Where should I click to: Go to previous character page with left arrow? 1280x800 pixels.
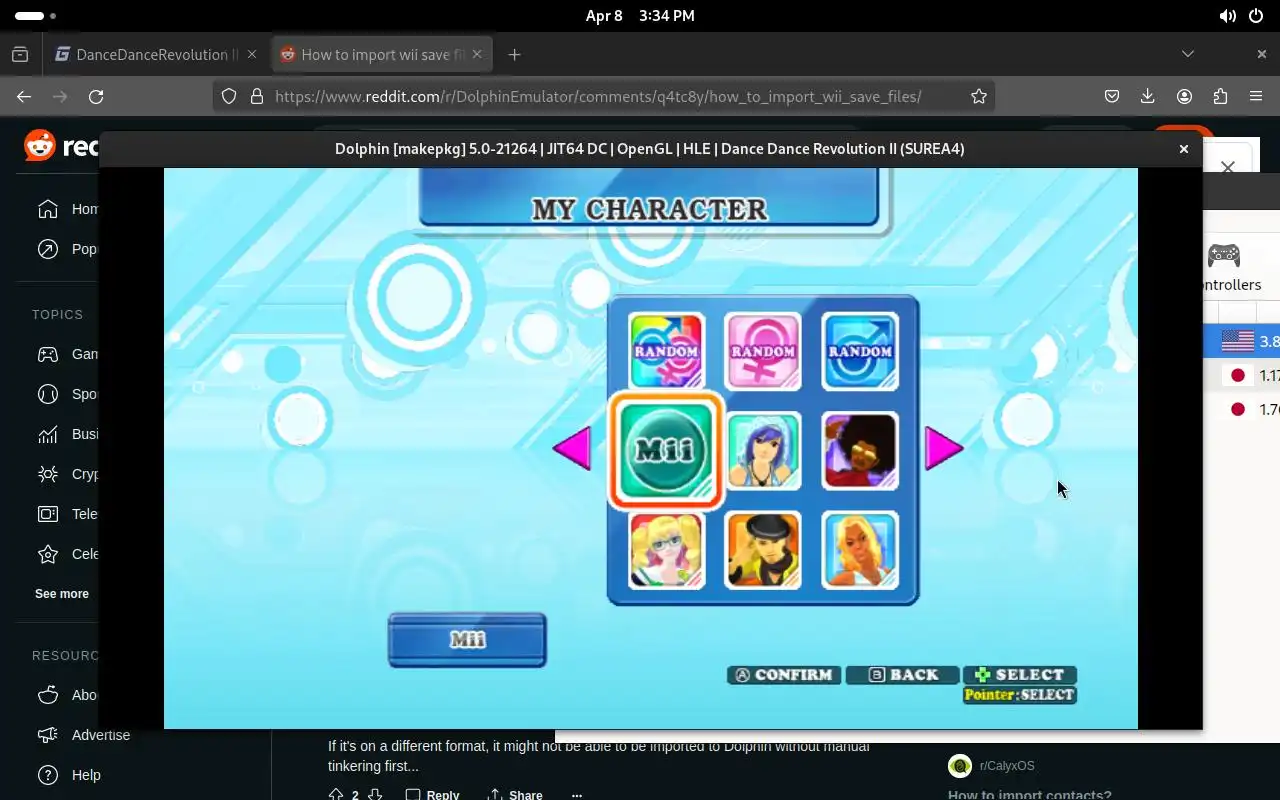pyautogui.click(x=573, y=448)
